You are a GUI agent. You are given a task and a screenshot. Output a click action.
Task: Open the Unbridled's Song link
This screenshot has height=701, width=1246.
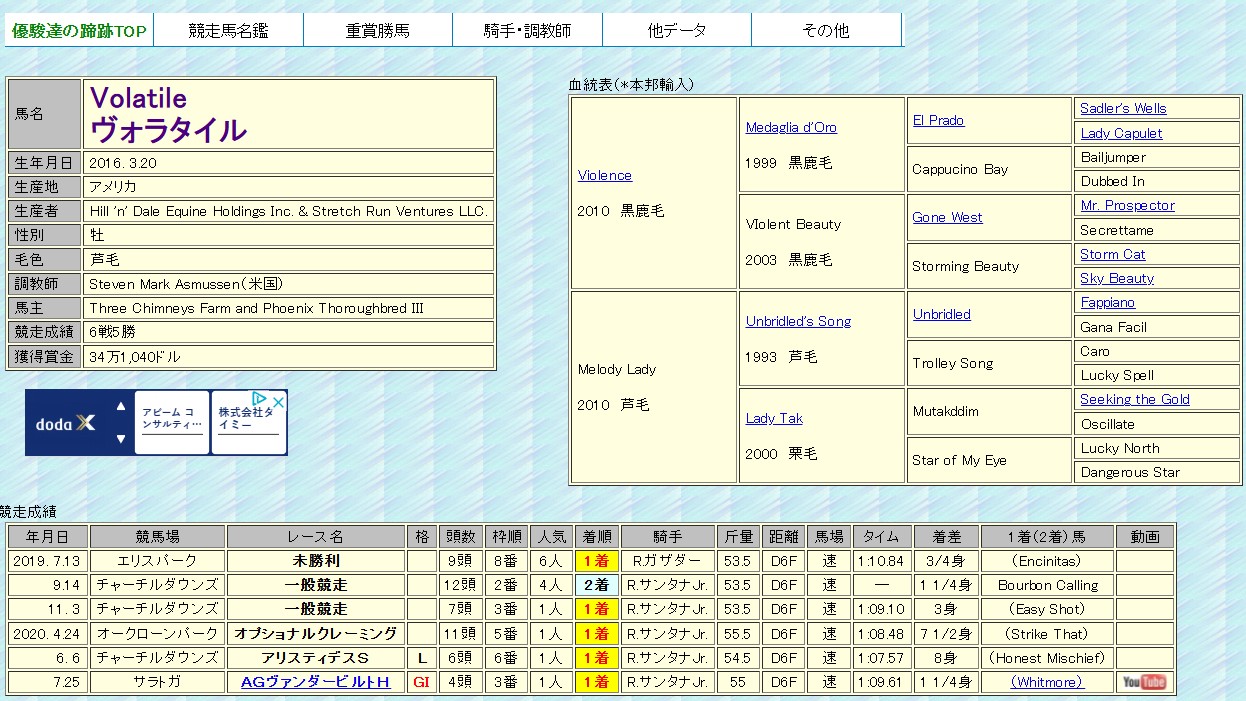(x=798, y=321)
